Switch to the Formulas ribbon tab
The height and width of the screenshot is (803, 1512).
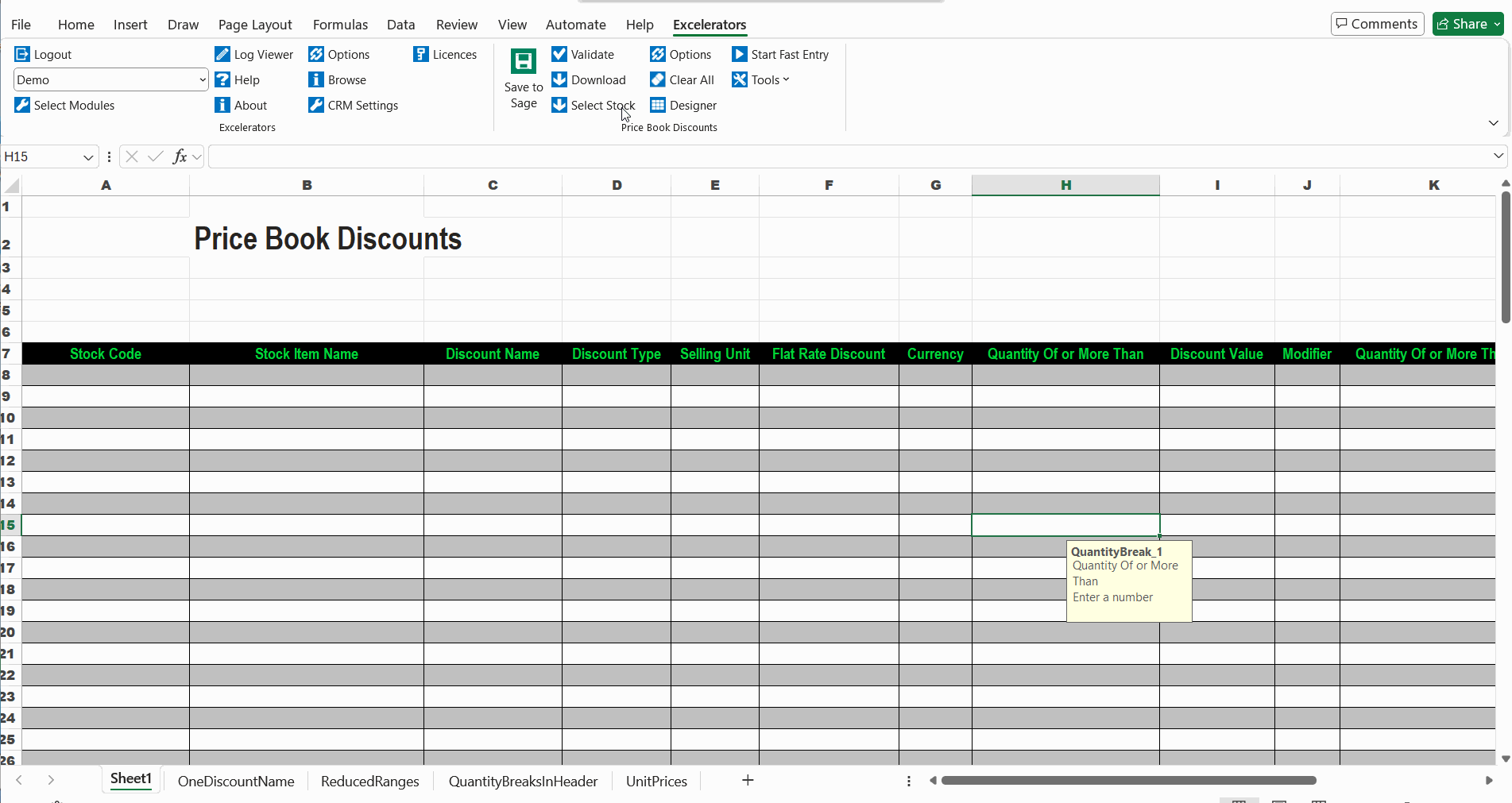point(340,25)
